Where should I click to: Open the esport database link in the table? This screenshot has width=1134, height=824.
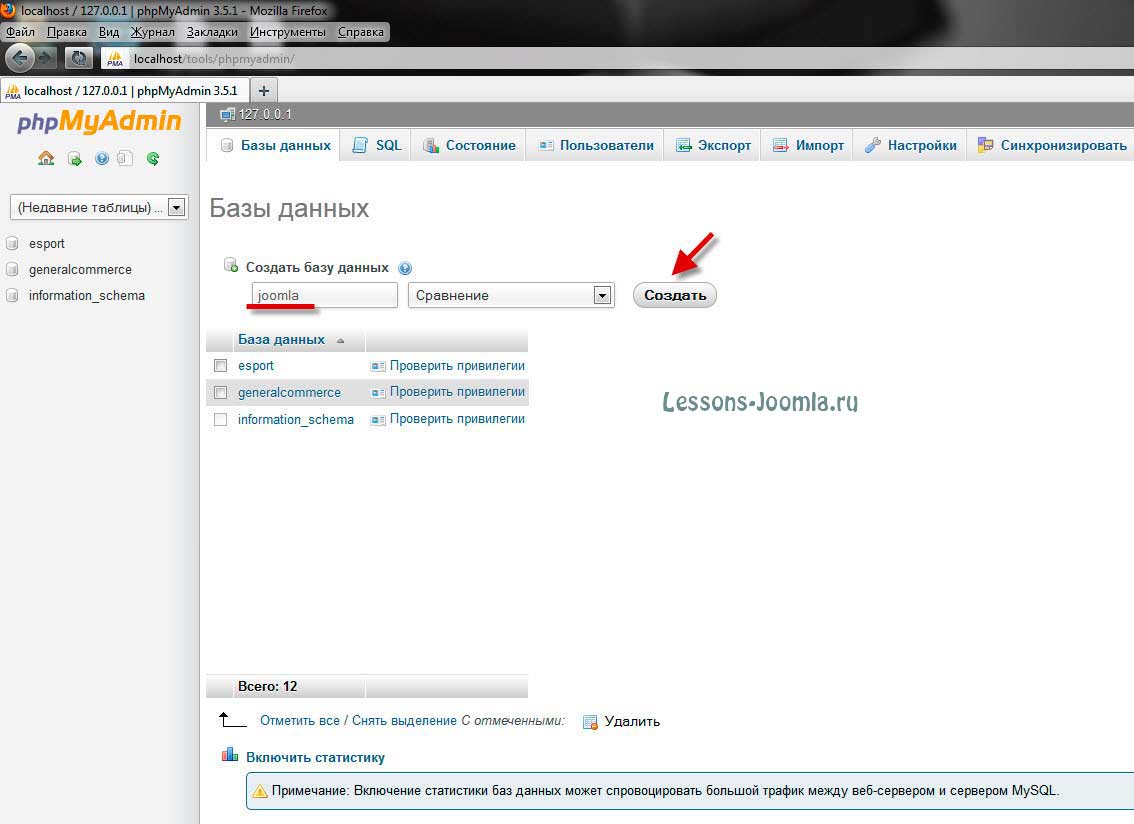(256, 365)
